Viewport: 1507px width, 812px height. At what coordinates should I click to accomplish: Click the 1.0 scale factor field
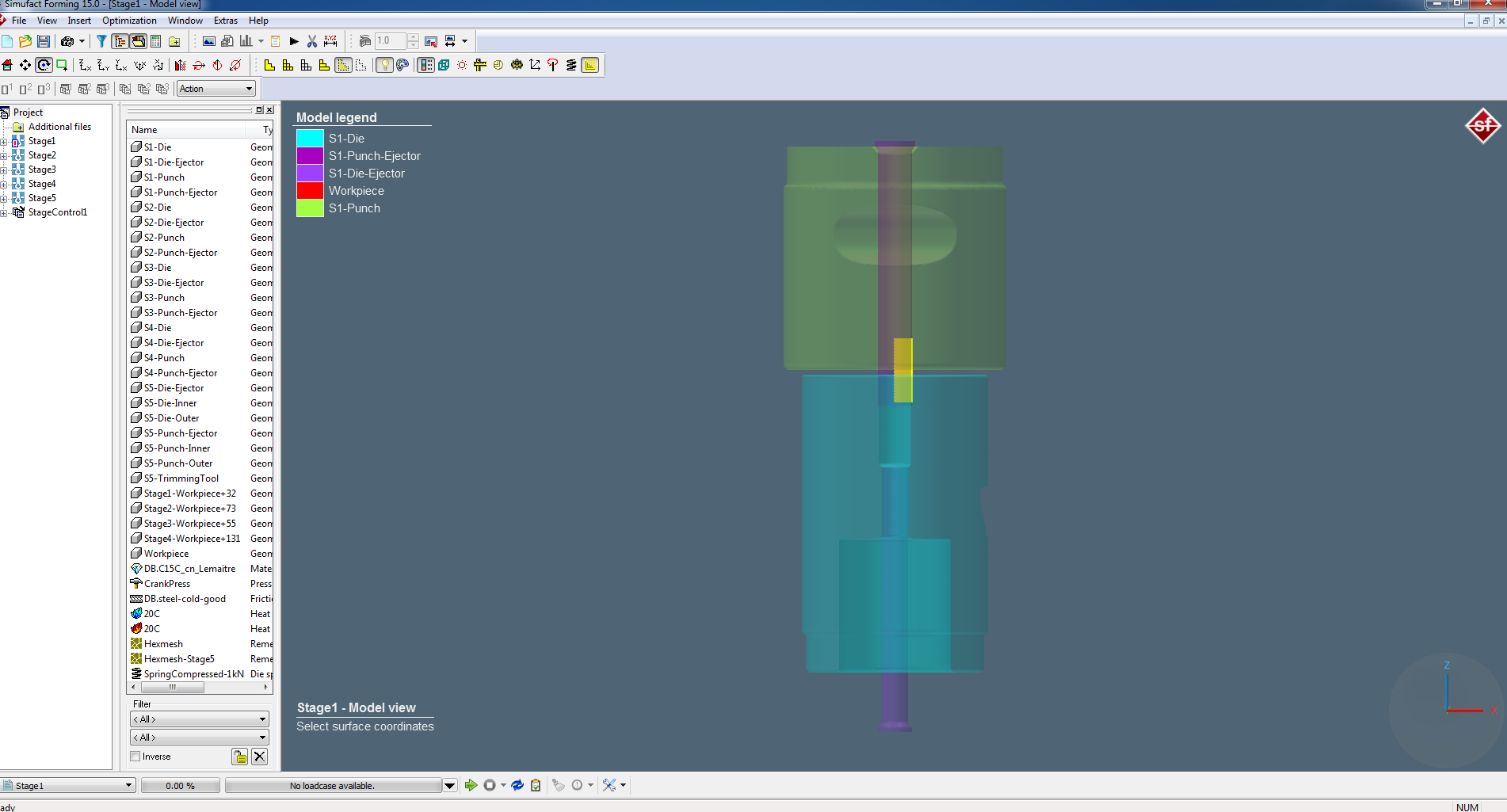pyautogui.click(x=391, y=41)
